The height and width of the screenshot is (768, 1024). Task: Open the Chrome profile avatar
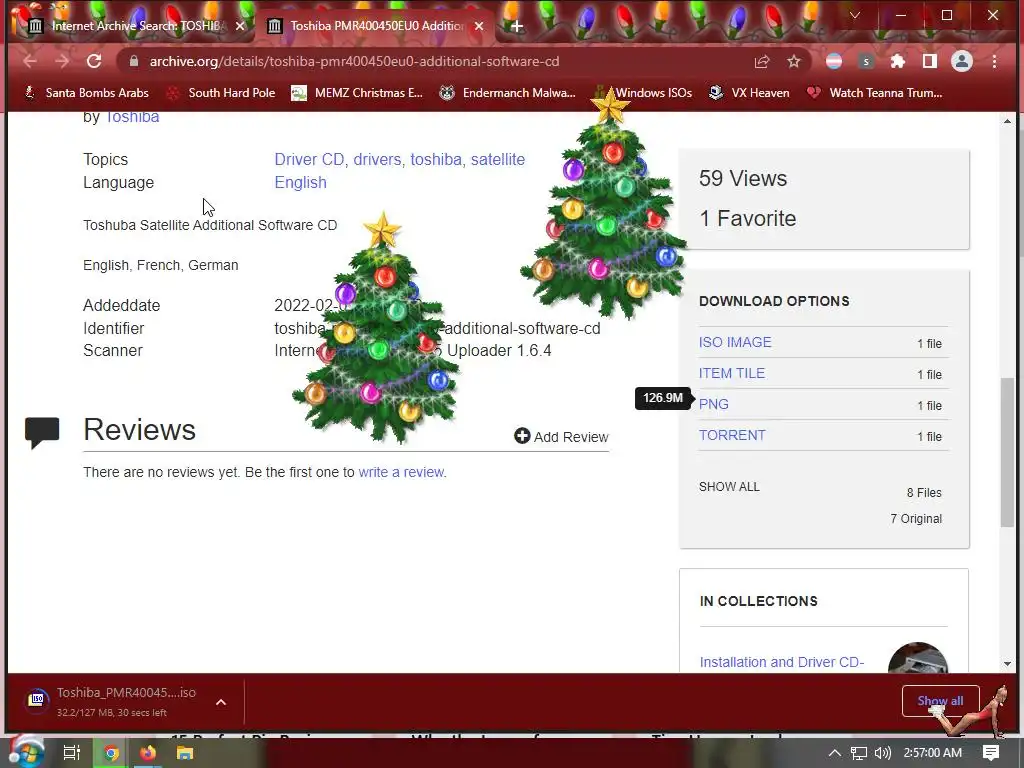pyautogui.click(x=961, y=61)
